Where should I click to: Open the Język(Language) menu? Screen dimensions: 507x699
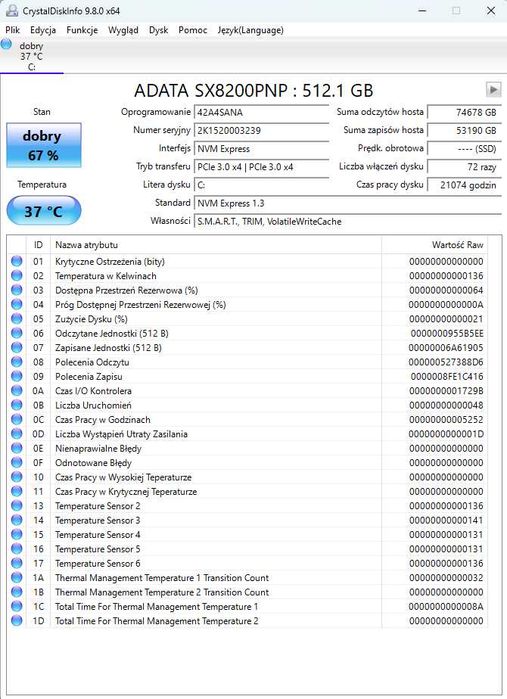pyautogui.click(x=251, y=30)
